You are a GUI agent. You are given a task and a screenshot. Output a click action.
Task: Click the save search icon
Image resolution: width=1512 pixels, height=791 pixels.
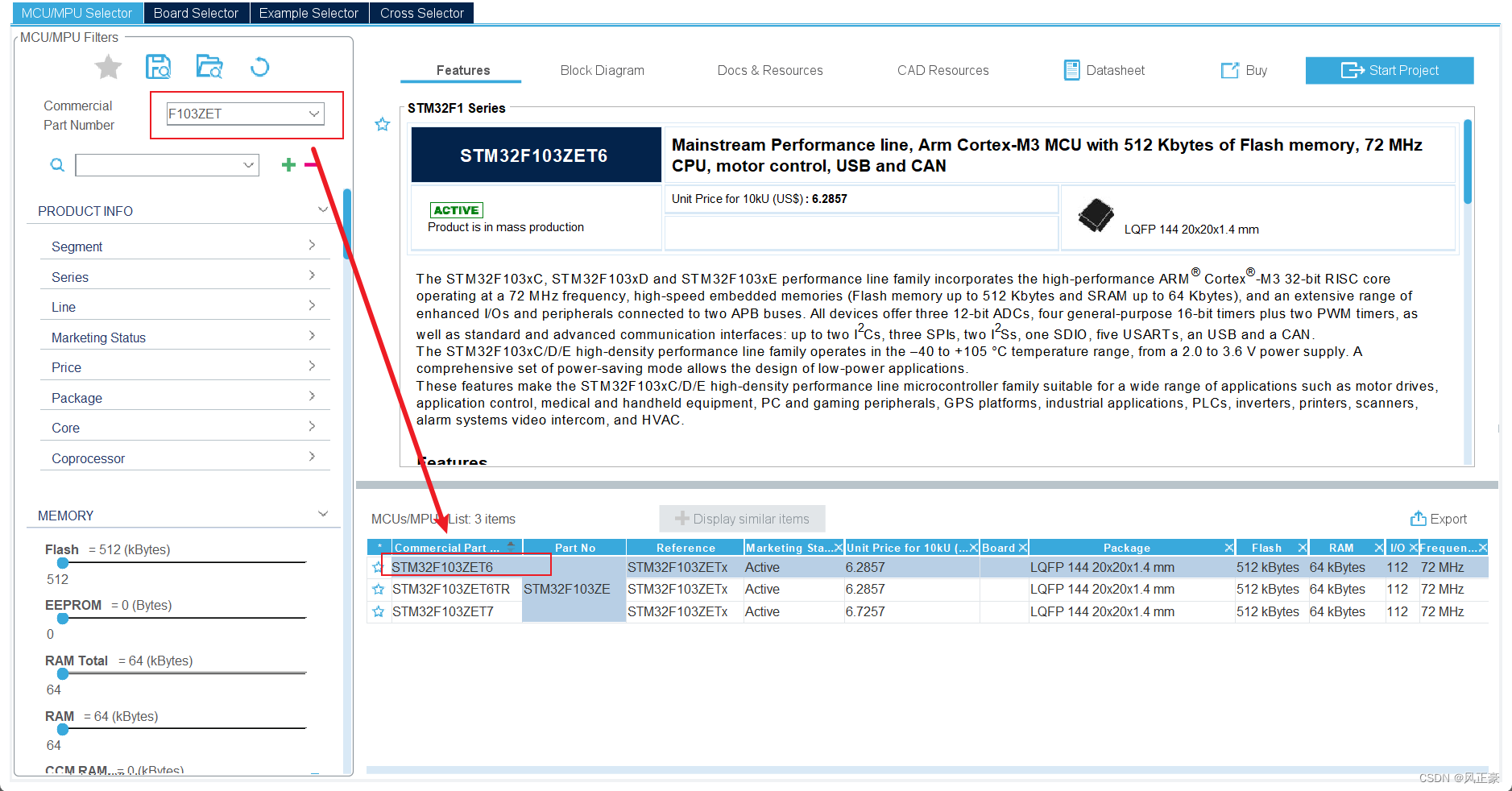point(158,67)
